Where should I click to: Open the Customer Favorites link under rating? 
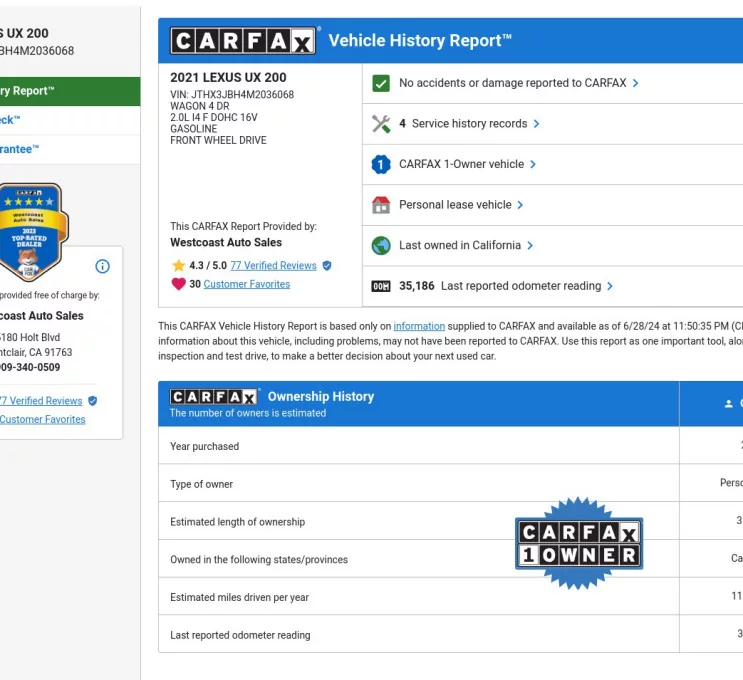pos(246,284)
